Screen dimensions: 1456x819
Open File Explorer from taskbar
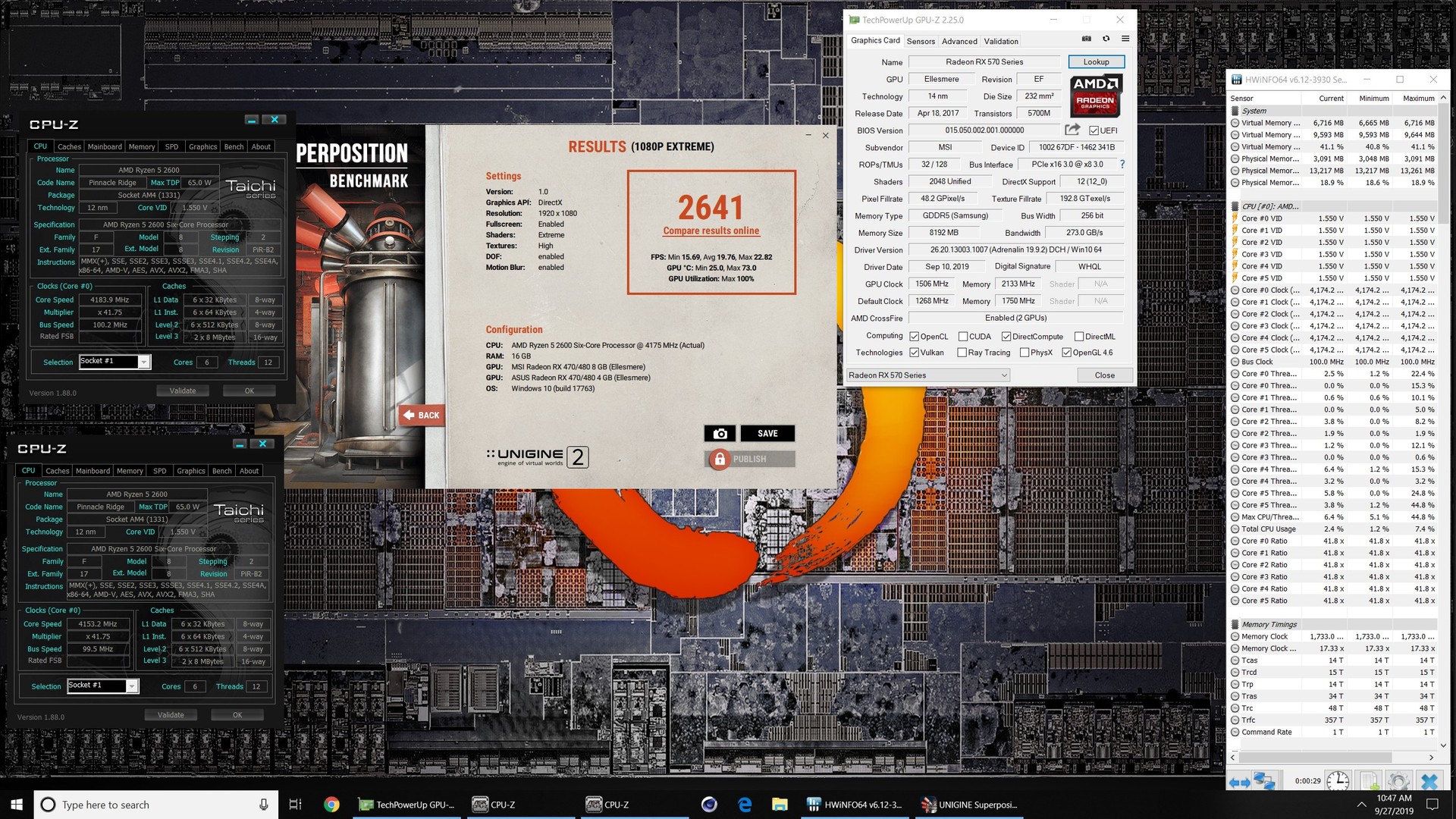780,805
